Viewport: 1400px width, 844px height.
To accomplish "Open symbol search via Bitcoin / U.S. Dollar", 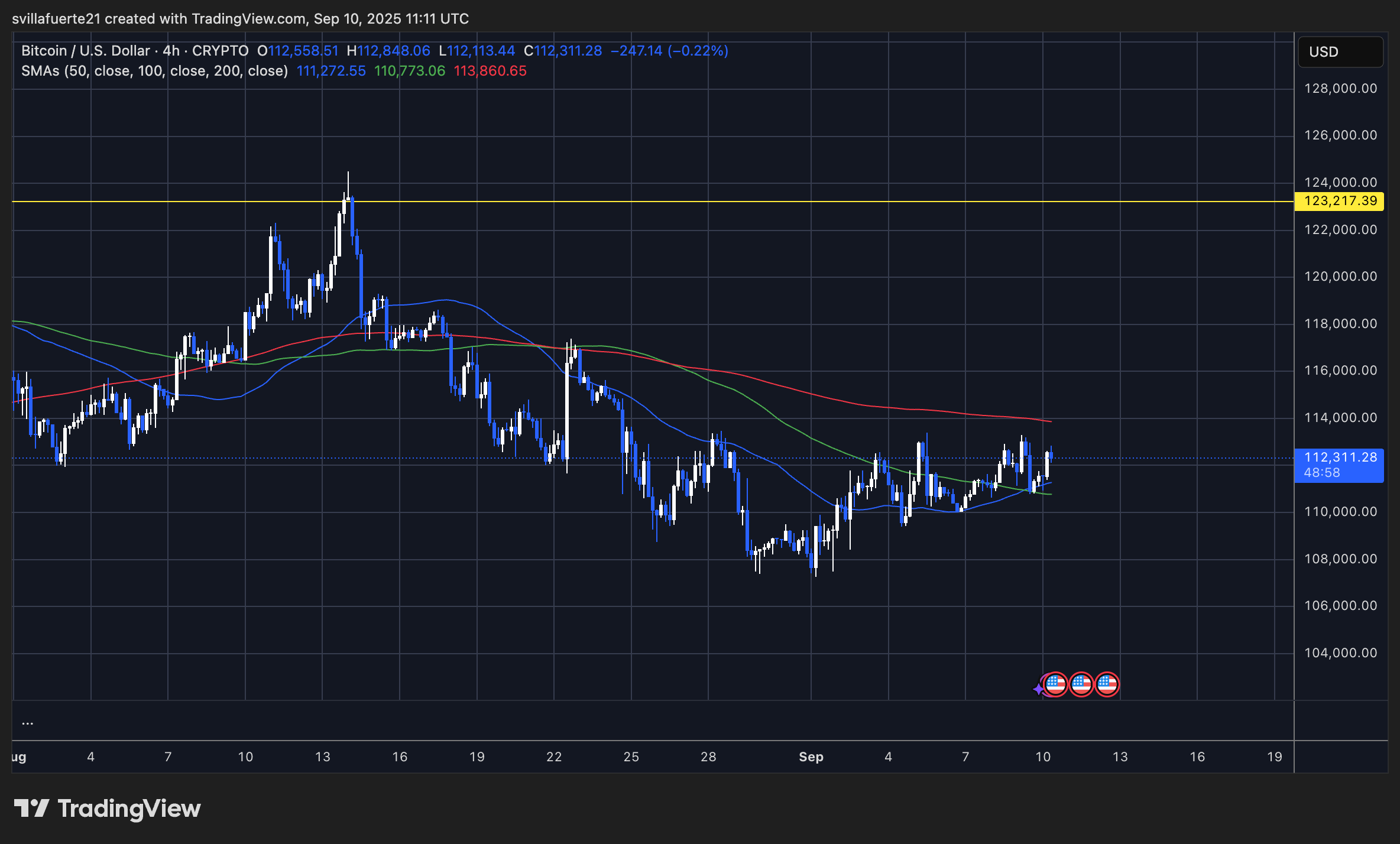I will click(x=85, y=51).
